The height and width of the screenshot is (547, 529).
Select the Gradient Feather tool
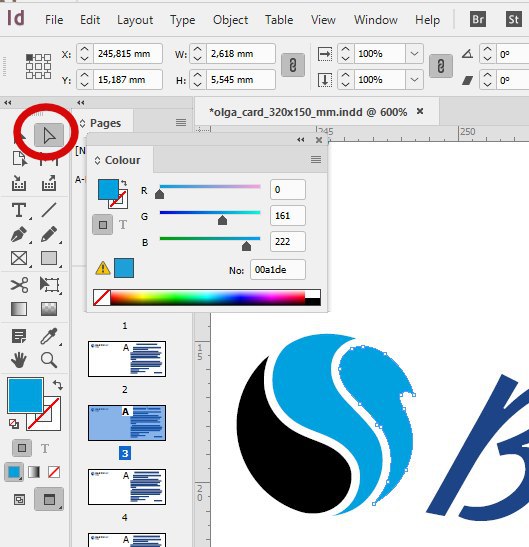tap(49, 309)
